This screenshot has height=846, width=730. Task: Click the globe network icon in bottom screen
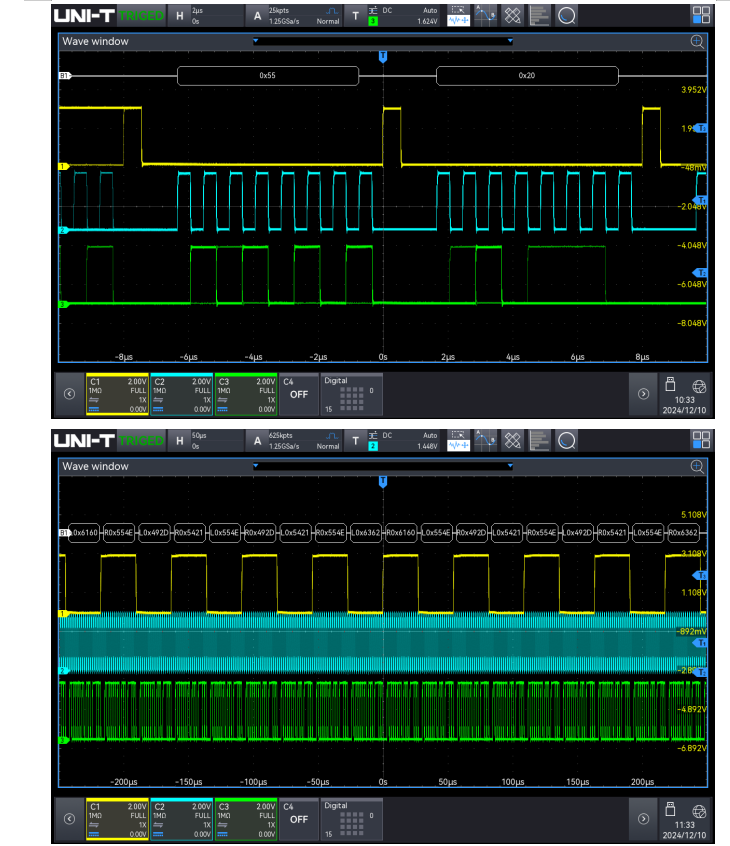pos(698,810)
